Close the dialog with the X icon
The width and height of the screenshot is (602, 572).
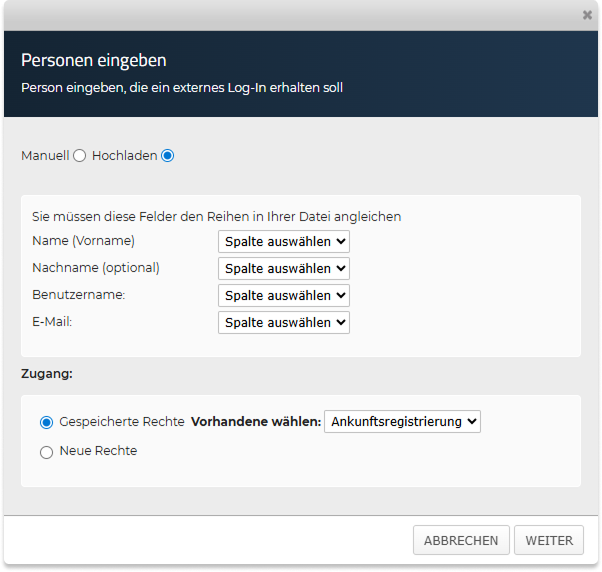point(586,15)
